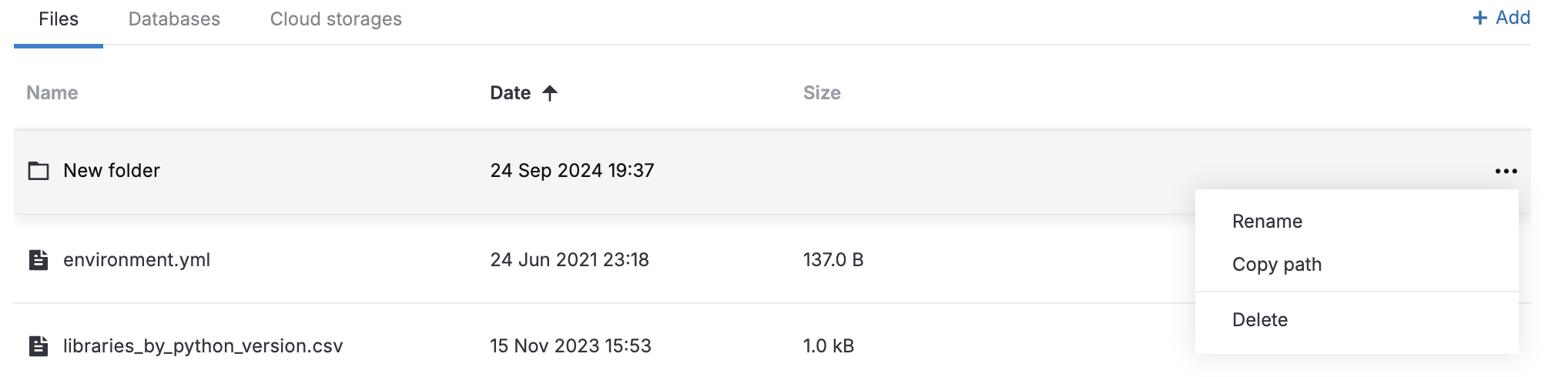Select Copy path in the context menu
1568x377 pixels.
coord(1276,265)
